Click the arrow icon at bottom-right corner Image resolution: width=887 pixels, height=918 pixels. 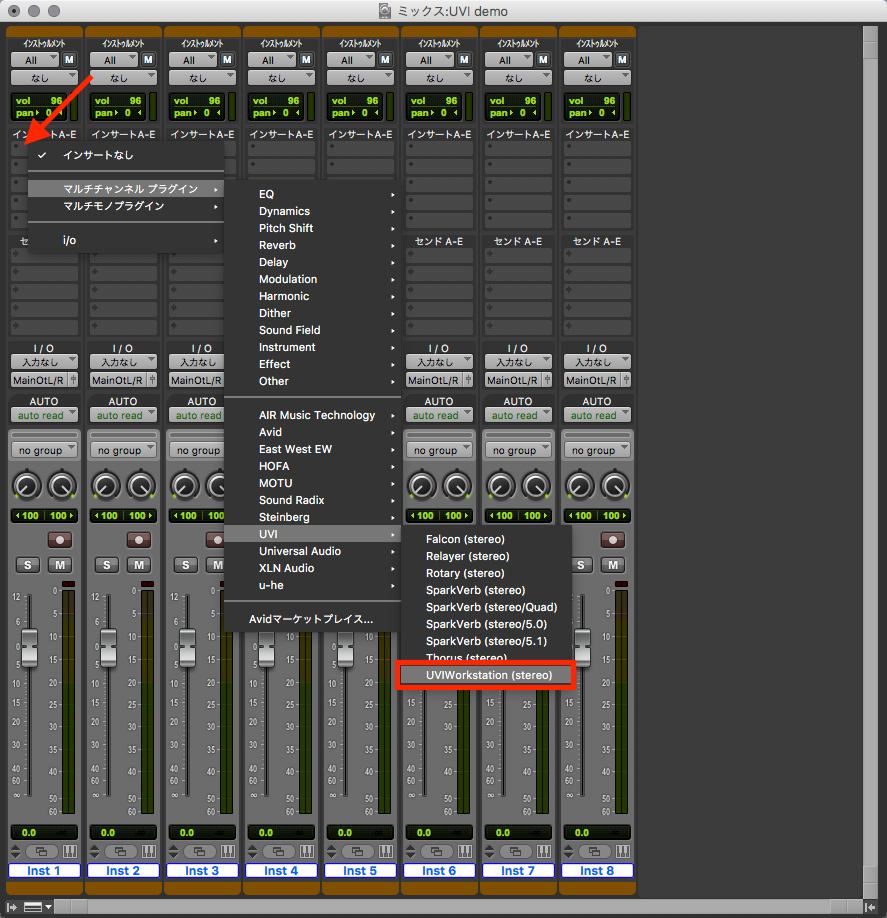click(870, 907)
